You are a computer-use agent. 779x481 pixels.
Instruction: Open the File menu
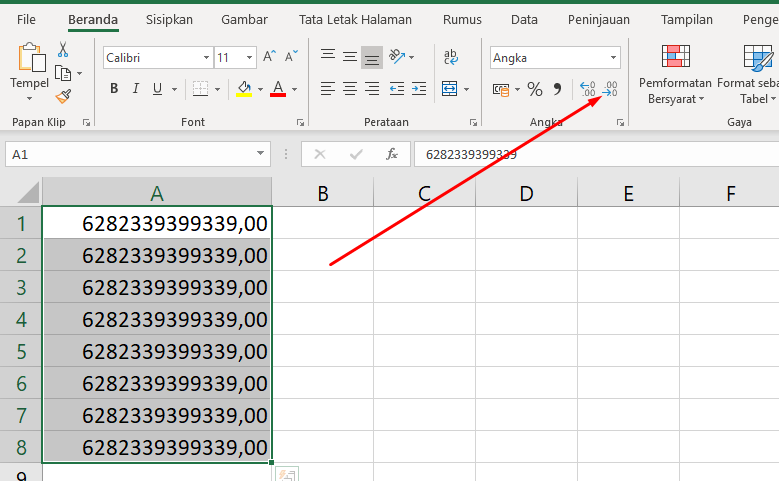tap(26, 19)
